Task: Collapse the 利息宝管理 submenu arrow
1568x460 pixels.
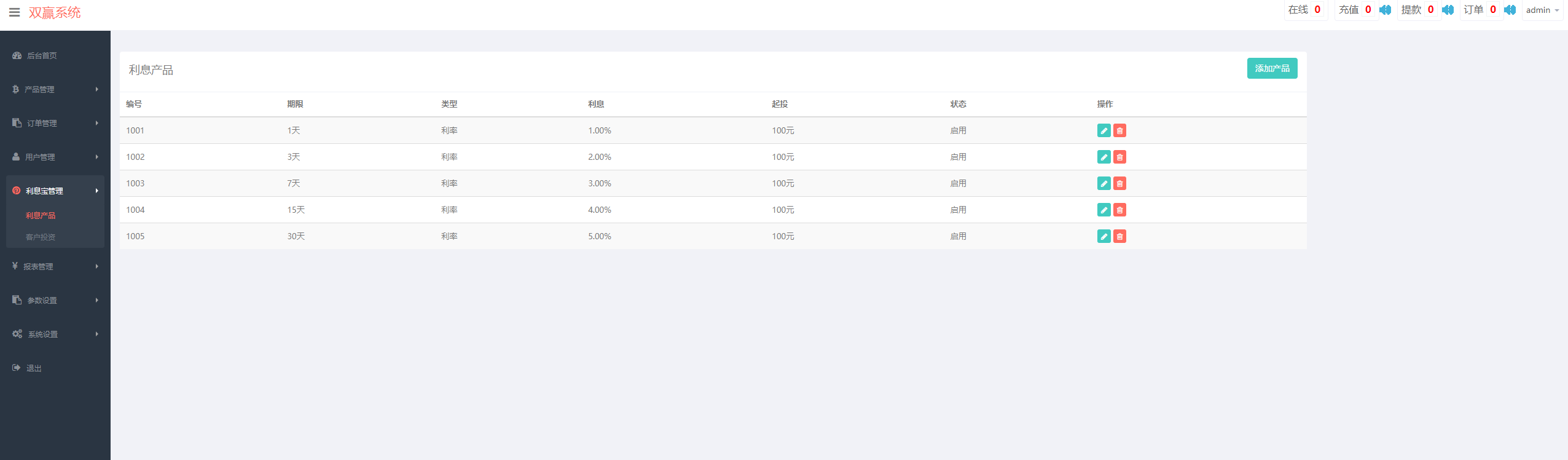Action: [97, 191]
